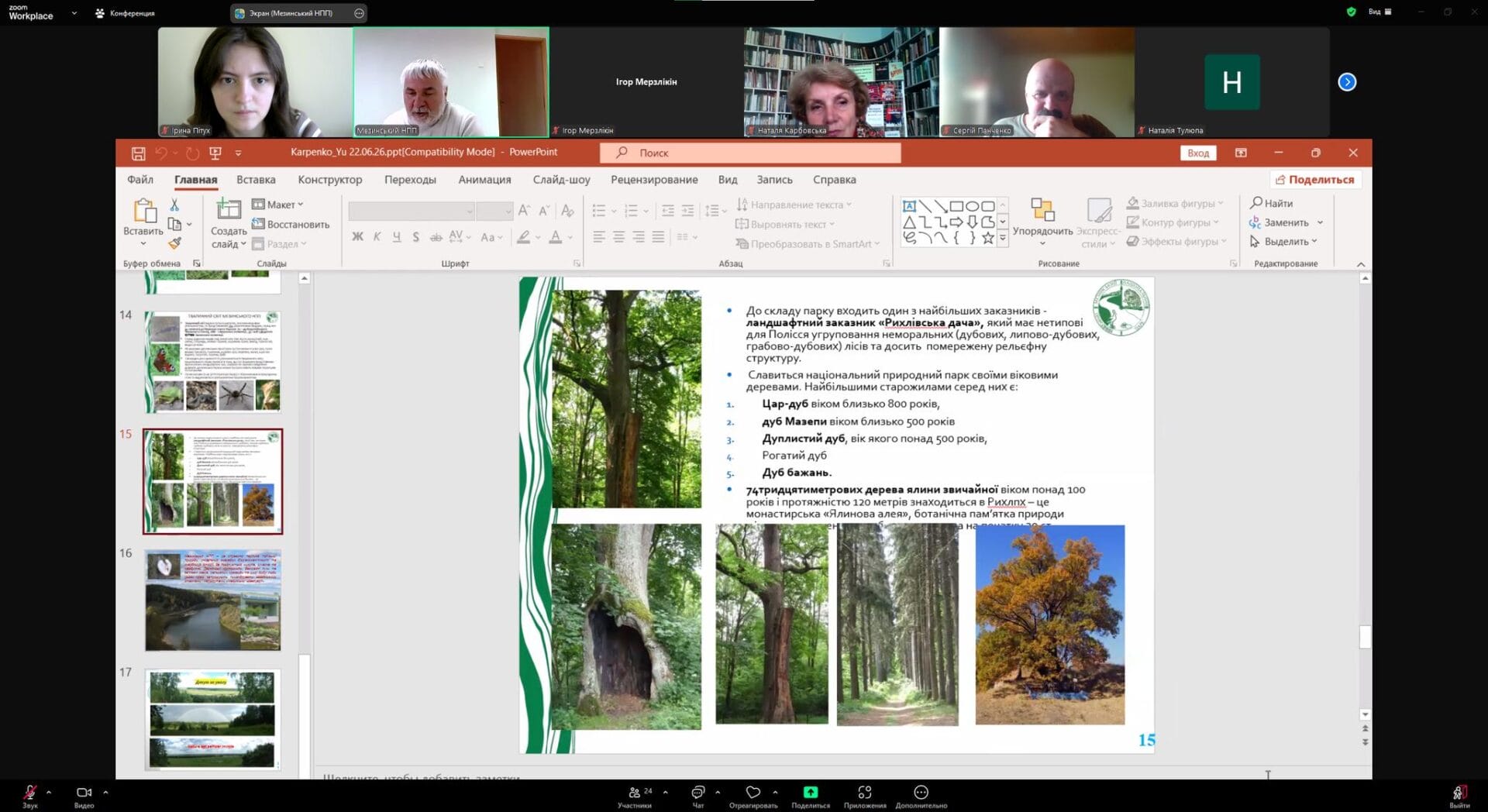Click the font color (A) swatch button
This screenshot has width=1488, height=812.
click(x=555, y=237)
